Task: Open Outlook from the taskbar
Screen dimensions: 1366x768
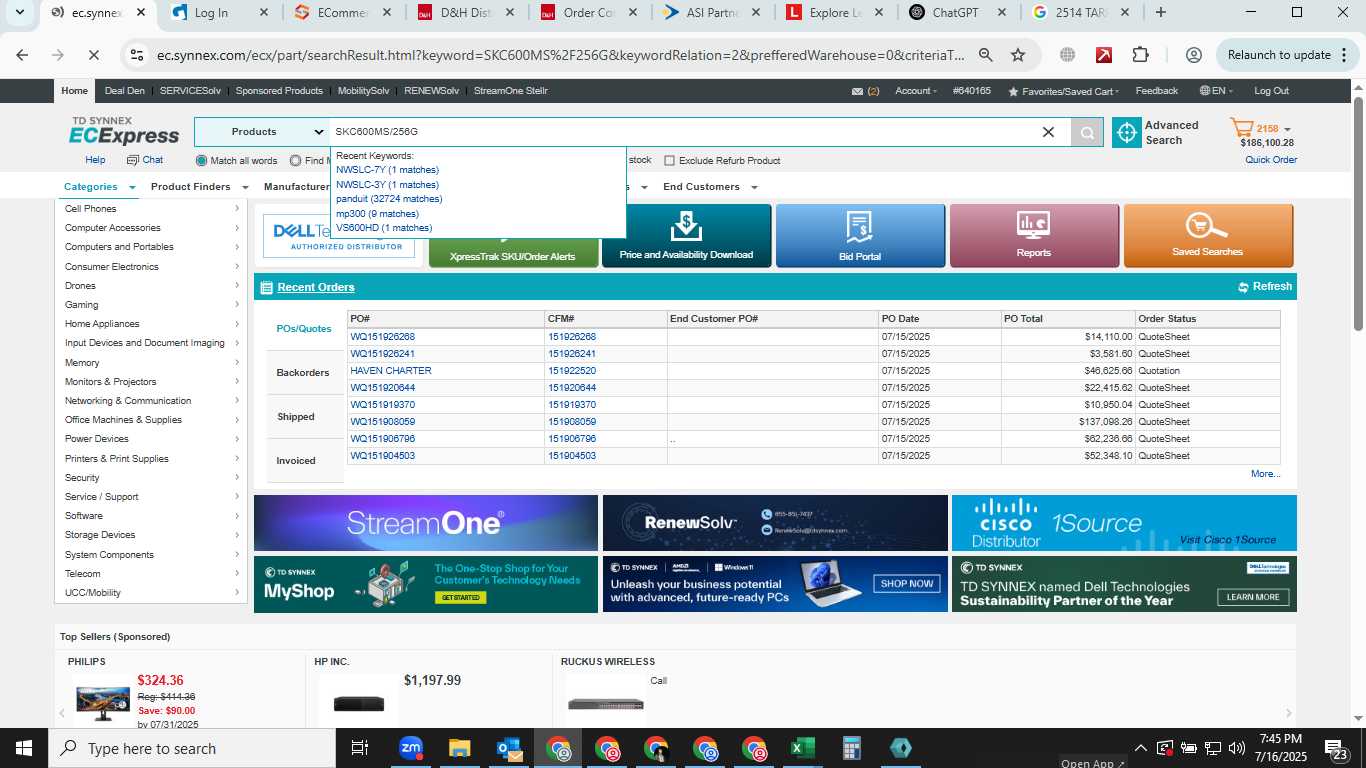Action: click(509, 748)
